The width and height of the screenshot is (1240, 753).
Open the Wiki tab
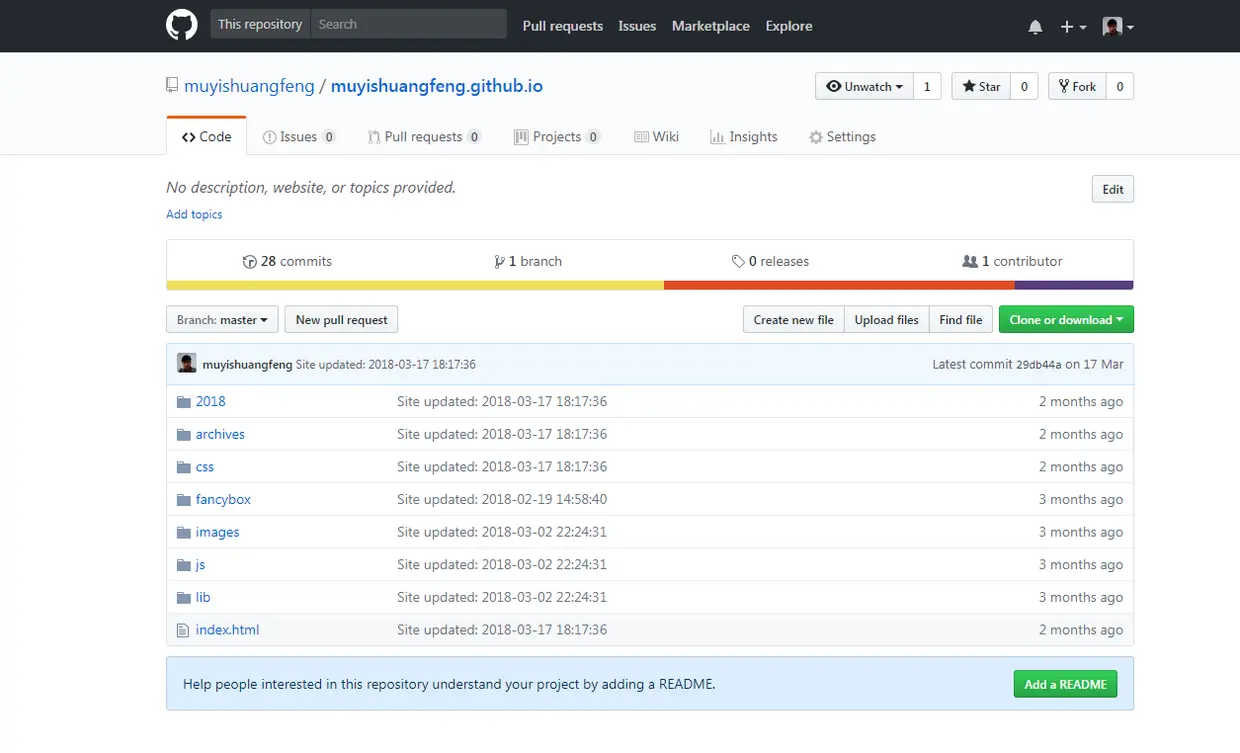(x=656, y=137)
